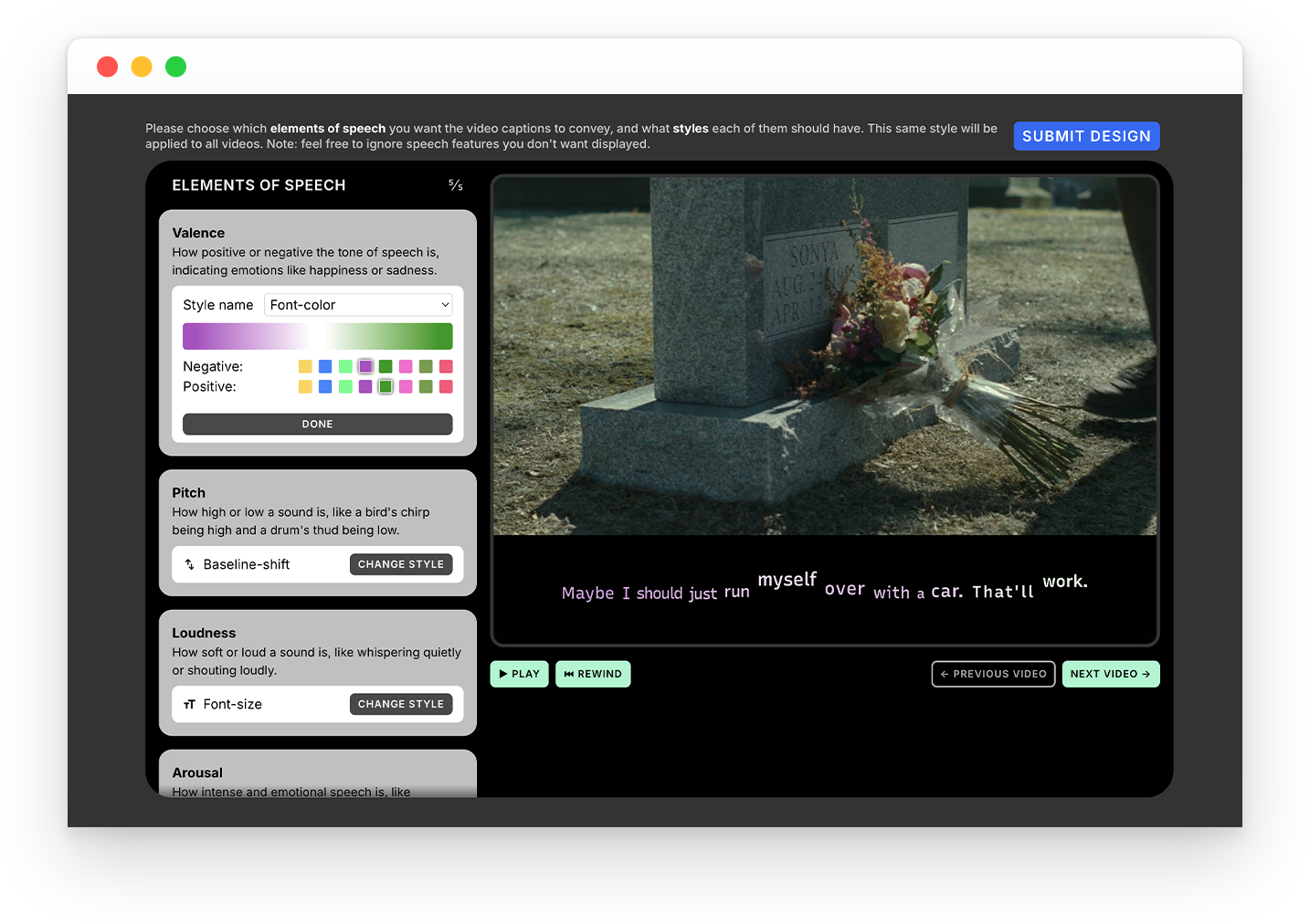Viewport: 1310px width, 924px height.
Task: Select the blue swatch for Negative valence
Action: point(325,366)
